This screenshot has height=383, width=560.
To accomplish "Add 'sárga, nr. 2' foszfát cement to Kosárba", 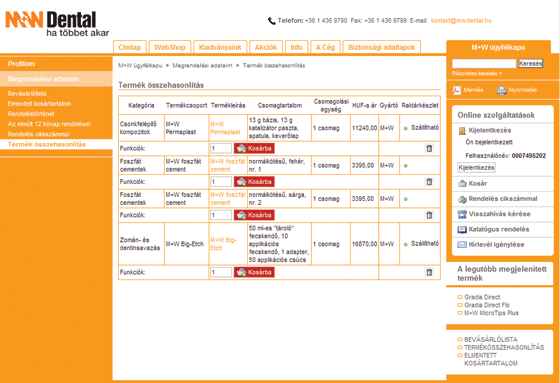I will (x=254, y=215).
